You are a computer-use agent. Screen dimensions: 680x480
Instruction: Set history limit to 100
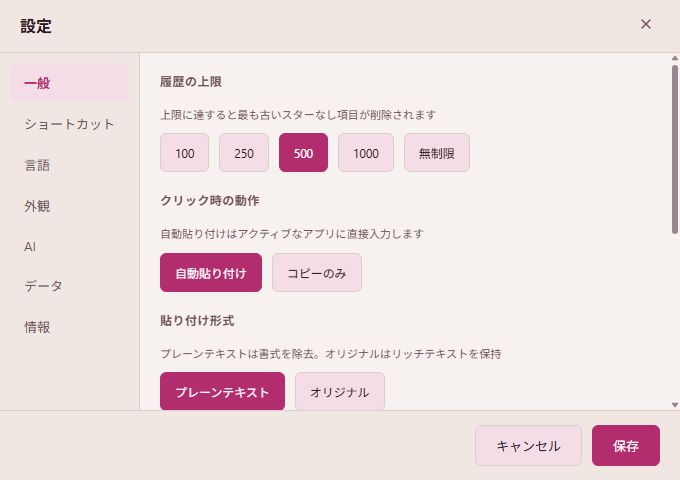coord(185,153)
